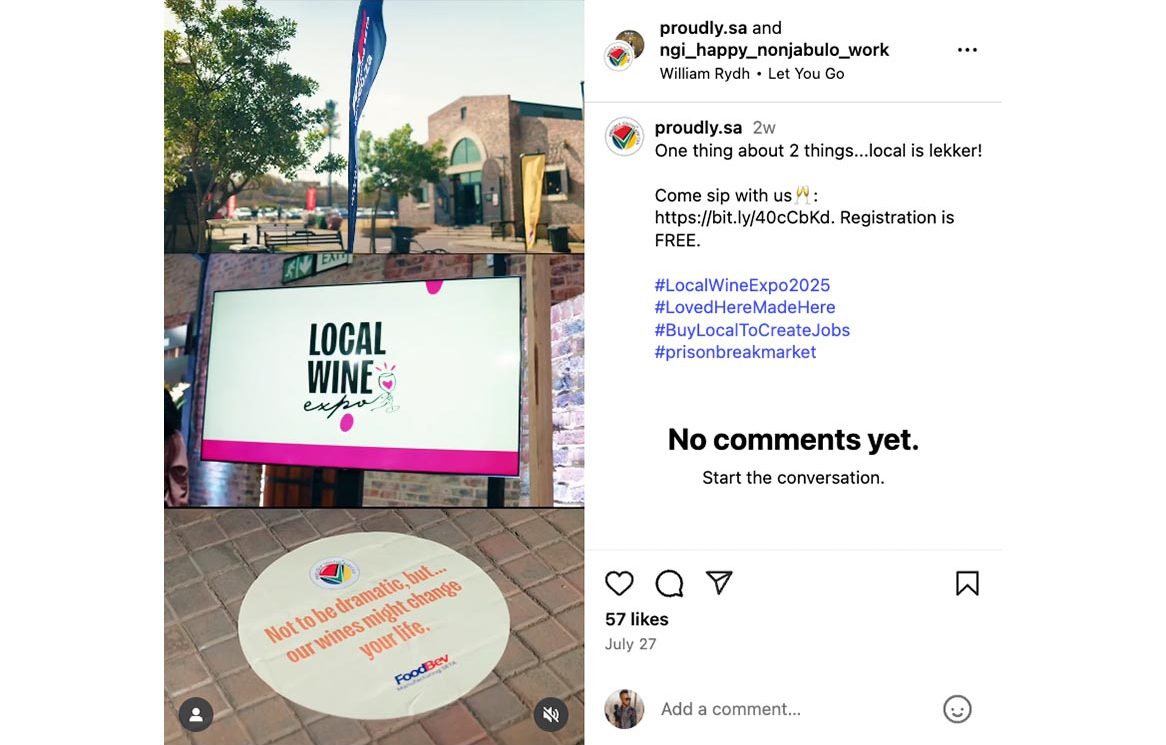Image resolution: width=1166 pixels, height=745 pixels.
Task: Open the ngi_happy_nonjabulo_work profile link
Action: pyautogui.click(x=774, y=50)
